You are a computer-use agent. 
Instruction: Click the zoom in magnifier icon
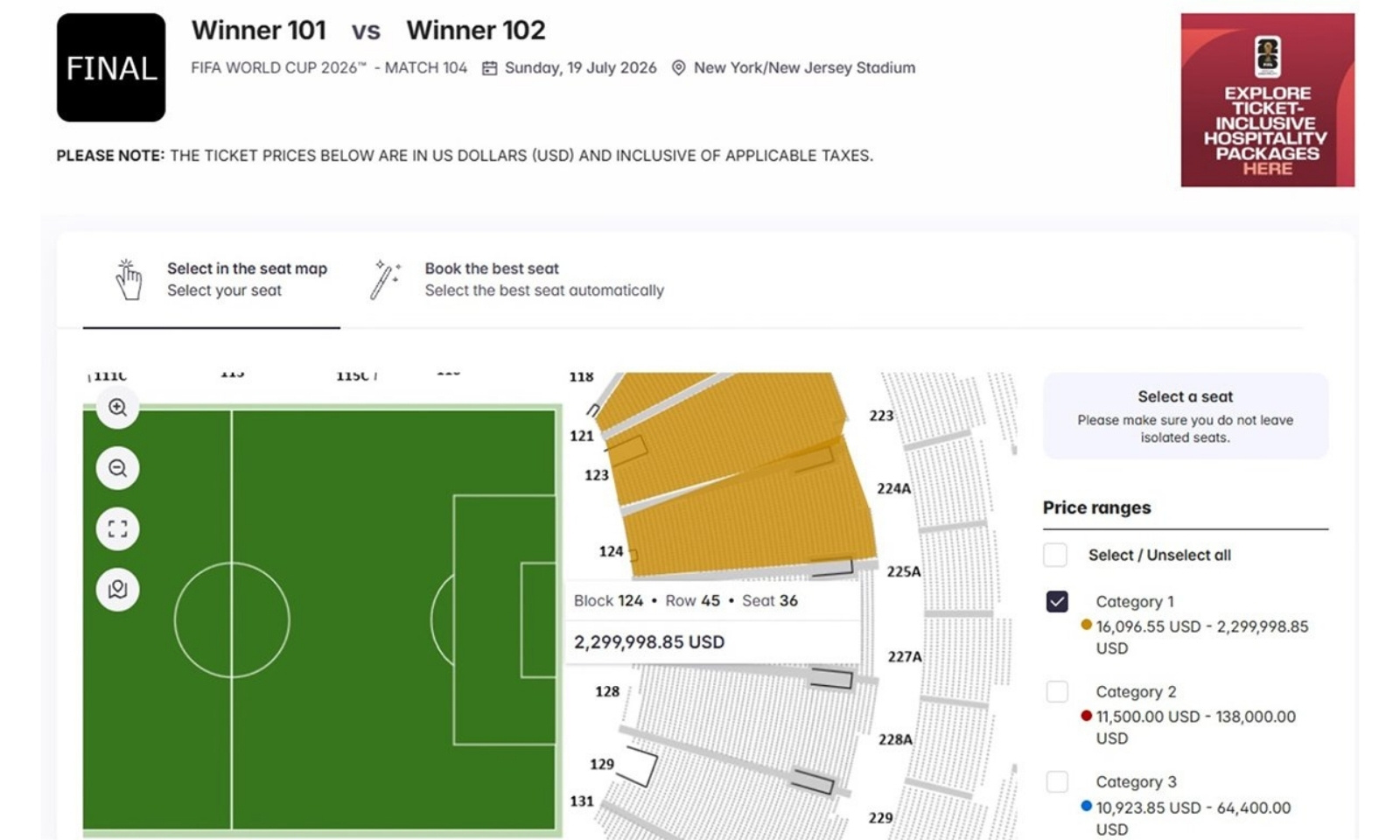pos(117,408)
